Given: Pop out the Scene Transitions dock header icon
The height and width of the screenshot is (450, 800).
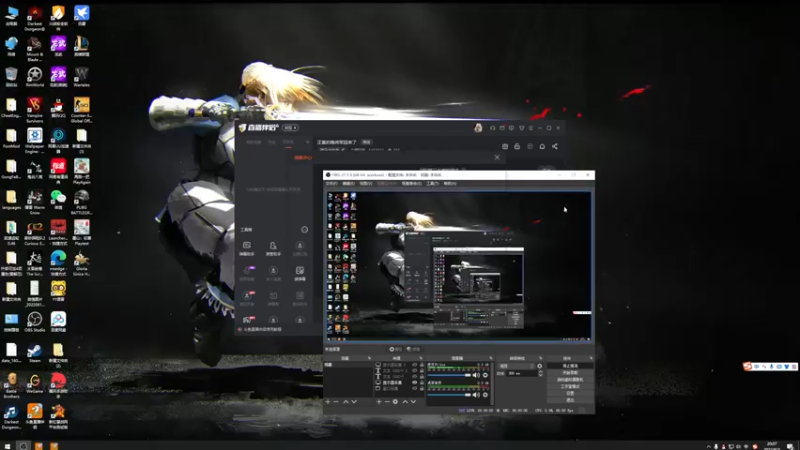Looking at the screenshot, I should click(x=541, y=358).
